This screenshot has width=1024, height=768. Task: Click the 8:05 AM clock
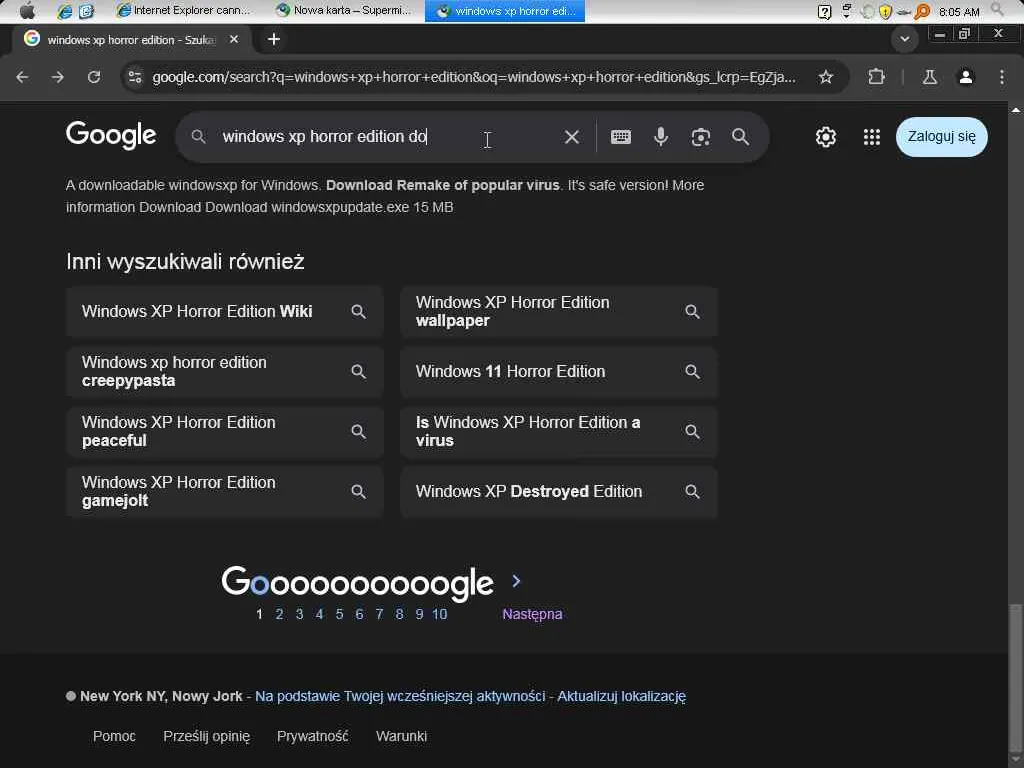point(959,12)
